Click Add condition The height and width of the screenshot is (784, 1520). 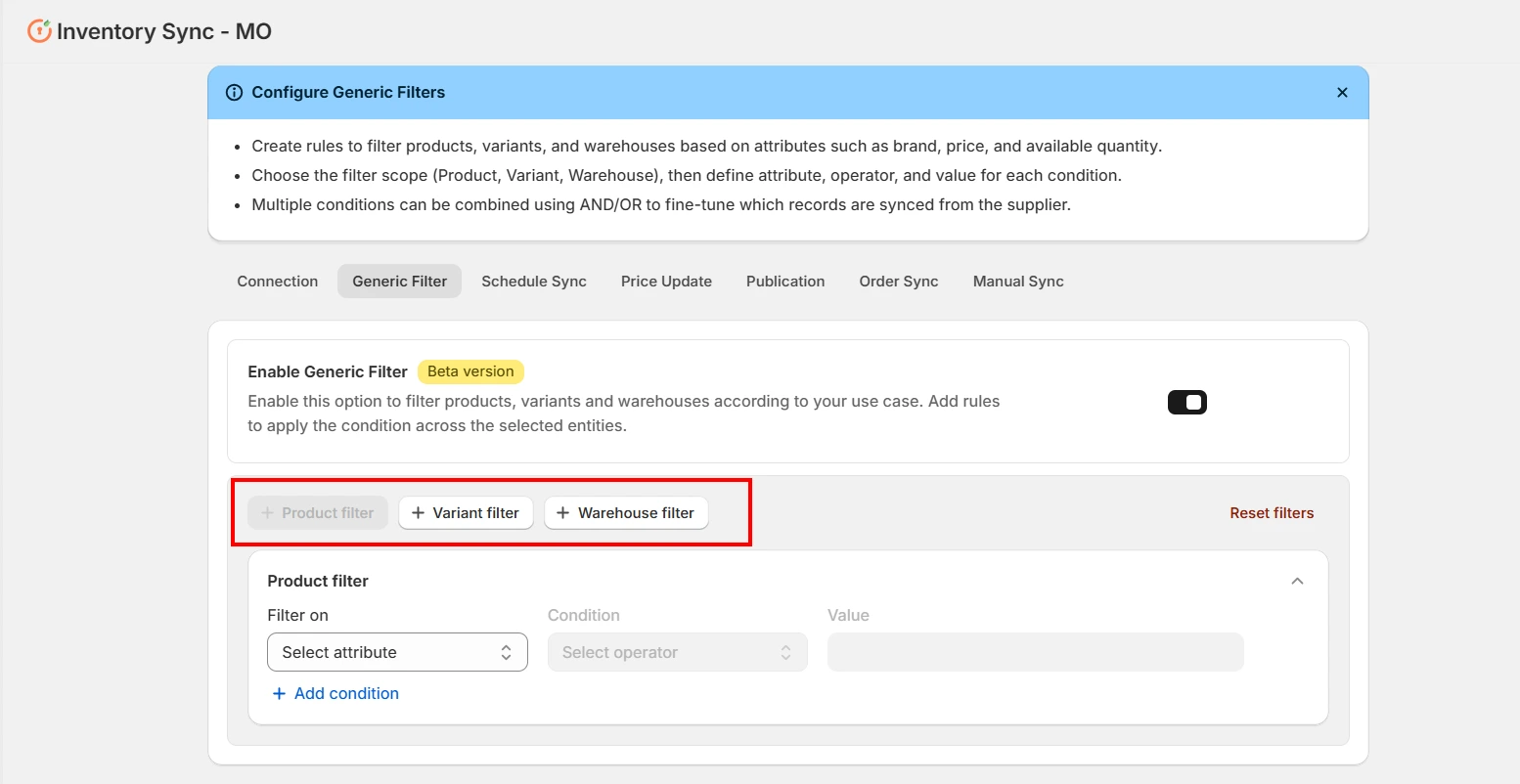(x=345, y=693)
